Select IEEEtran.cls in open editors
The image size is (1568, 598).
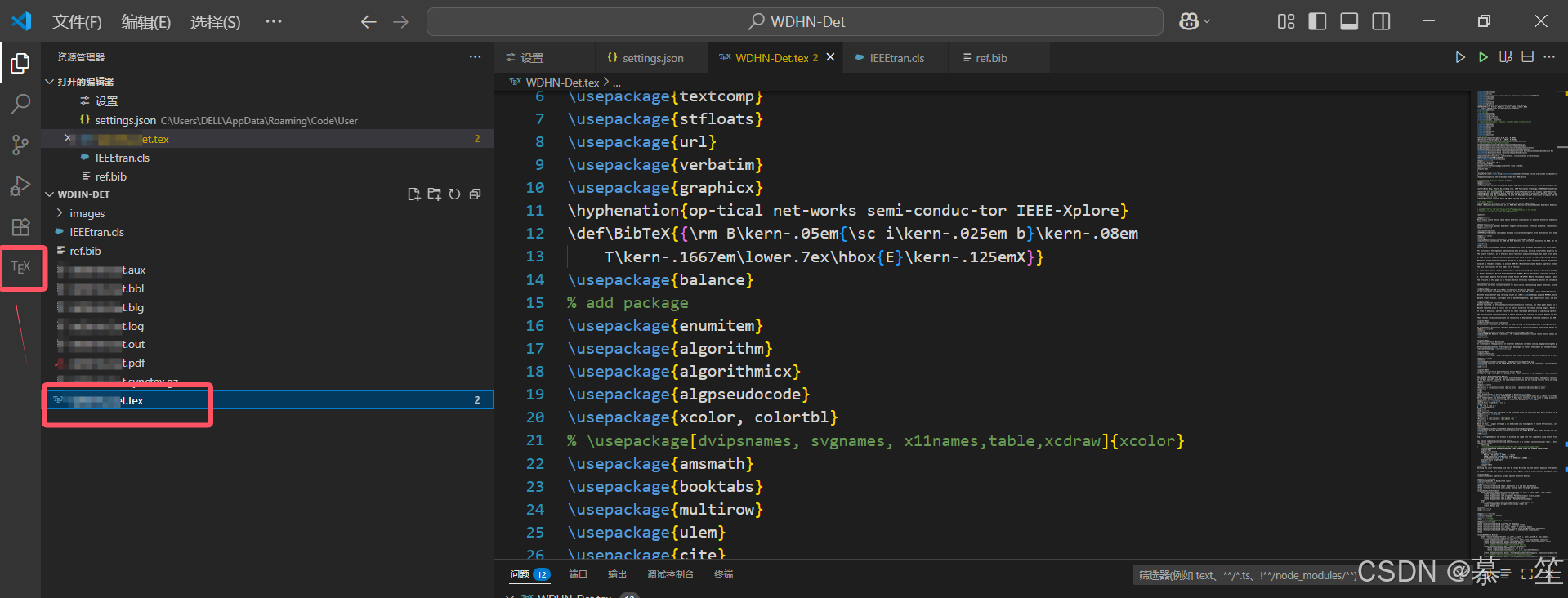pyautogui.click(x=267, y=158)
